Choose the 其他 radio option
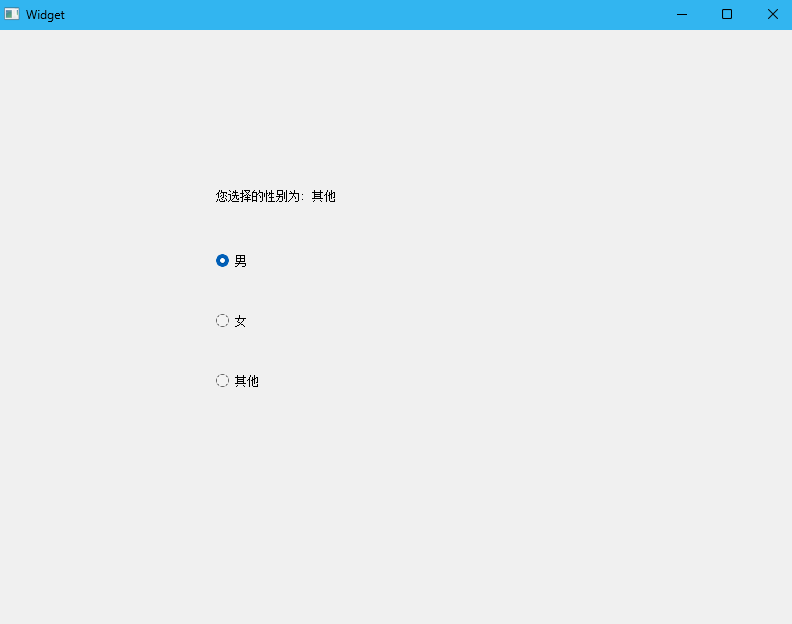 pos(237,380)
